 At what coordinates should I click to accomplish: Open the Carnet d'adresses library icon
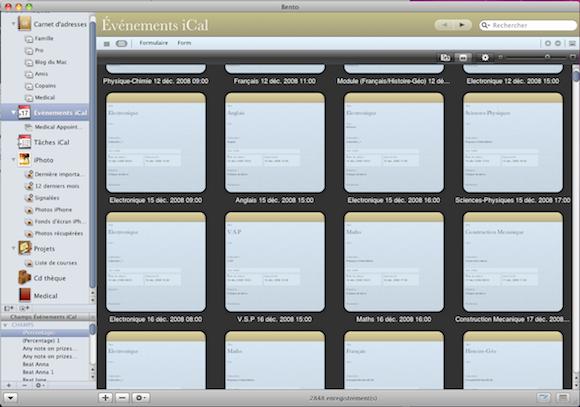[x=24, y=24]
